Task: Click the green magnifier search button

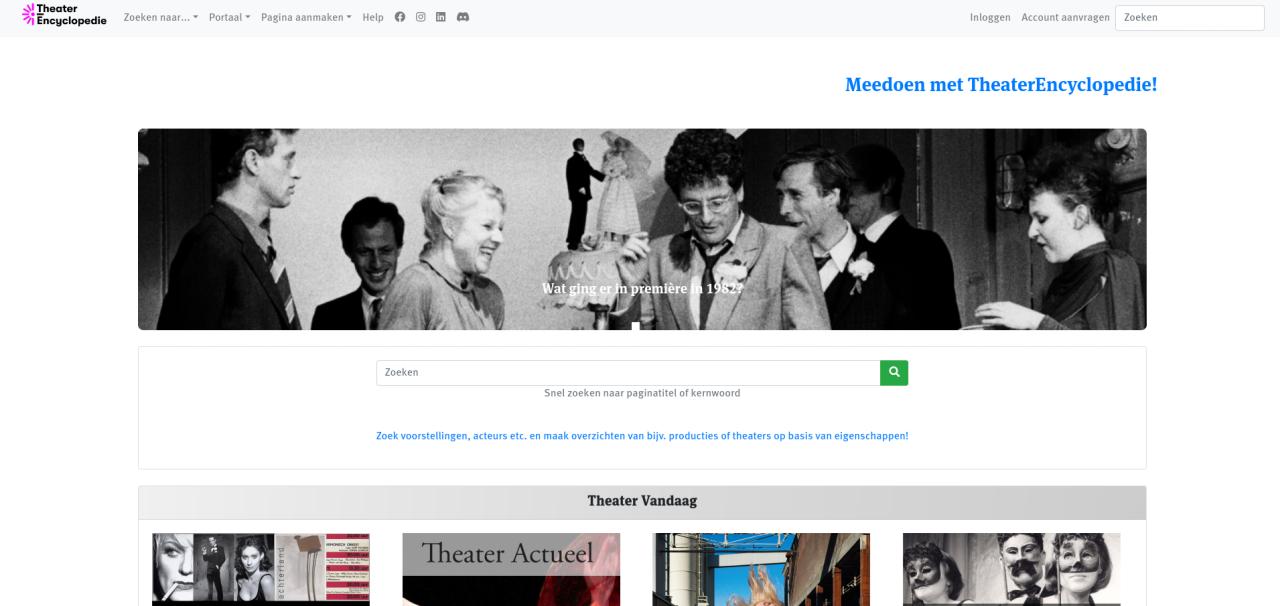Action: [x=894, y=372]
